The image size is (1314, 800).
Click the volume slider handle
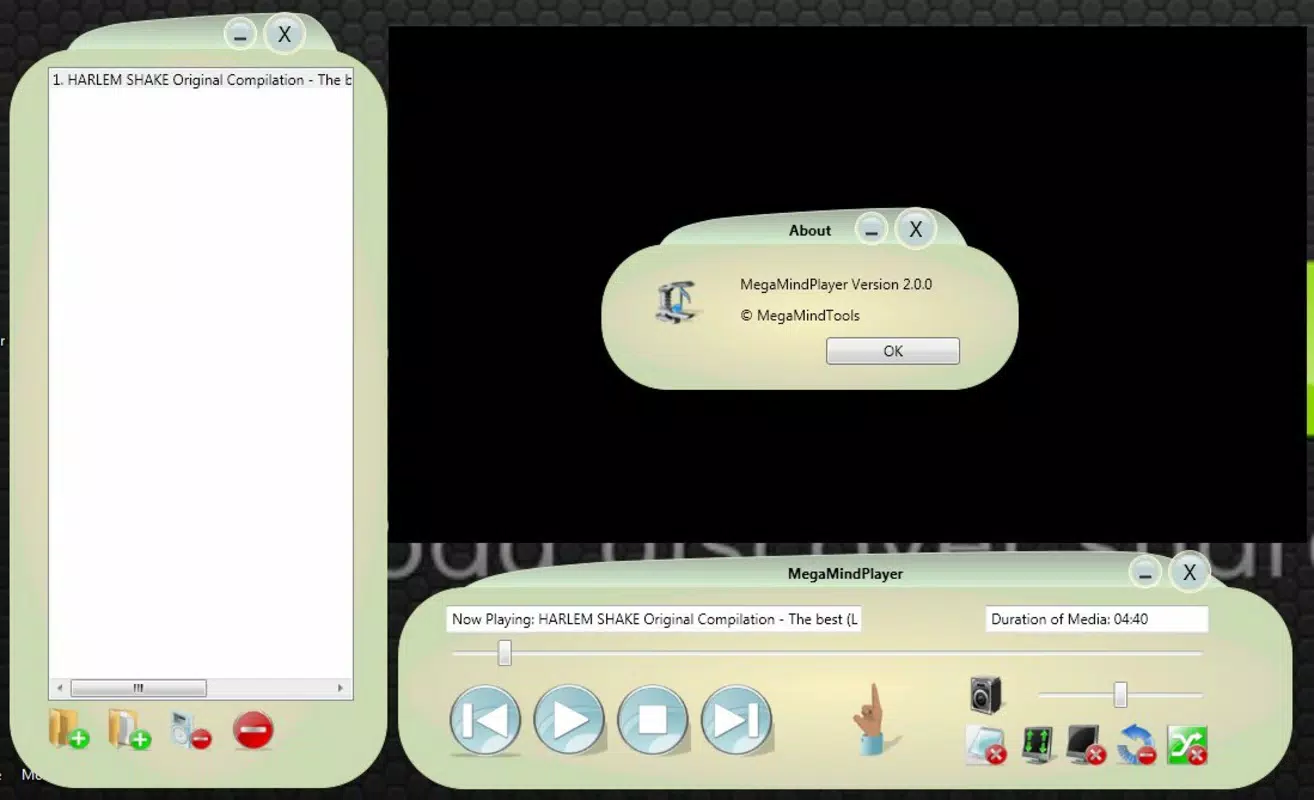1121,694
